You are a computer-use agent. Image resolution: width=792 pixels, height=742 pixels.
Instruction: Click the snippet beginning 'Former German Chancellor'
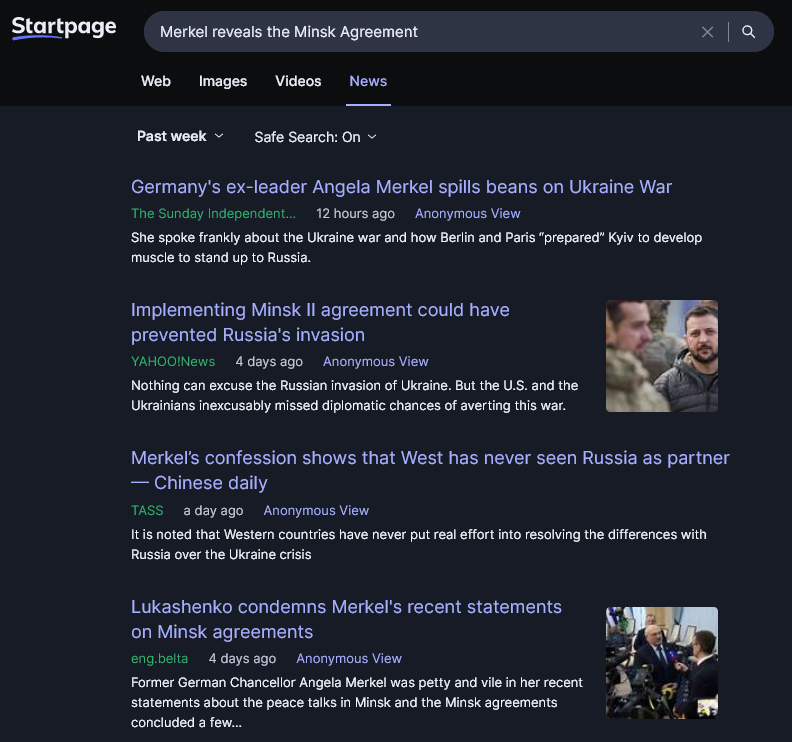[357, 703]
